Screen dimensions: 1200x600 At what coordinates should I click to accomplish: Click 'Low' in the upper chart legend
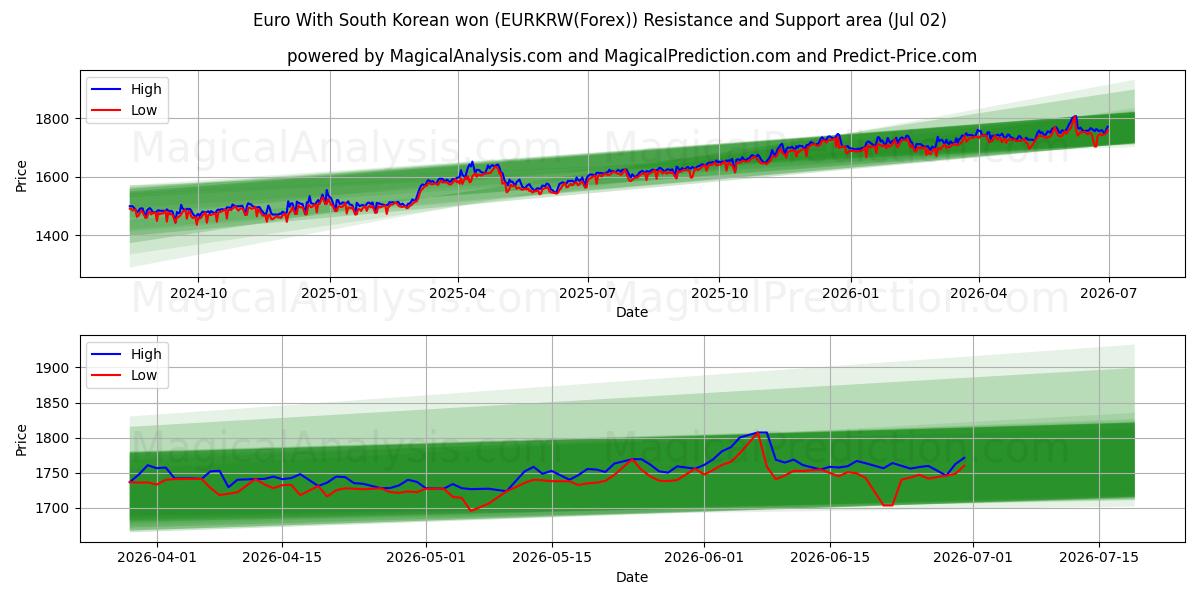coord(144,110)
